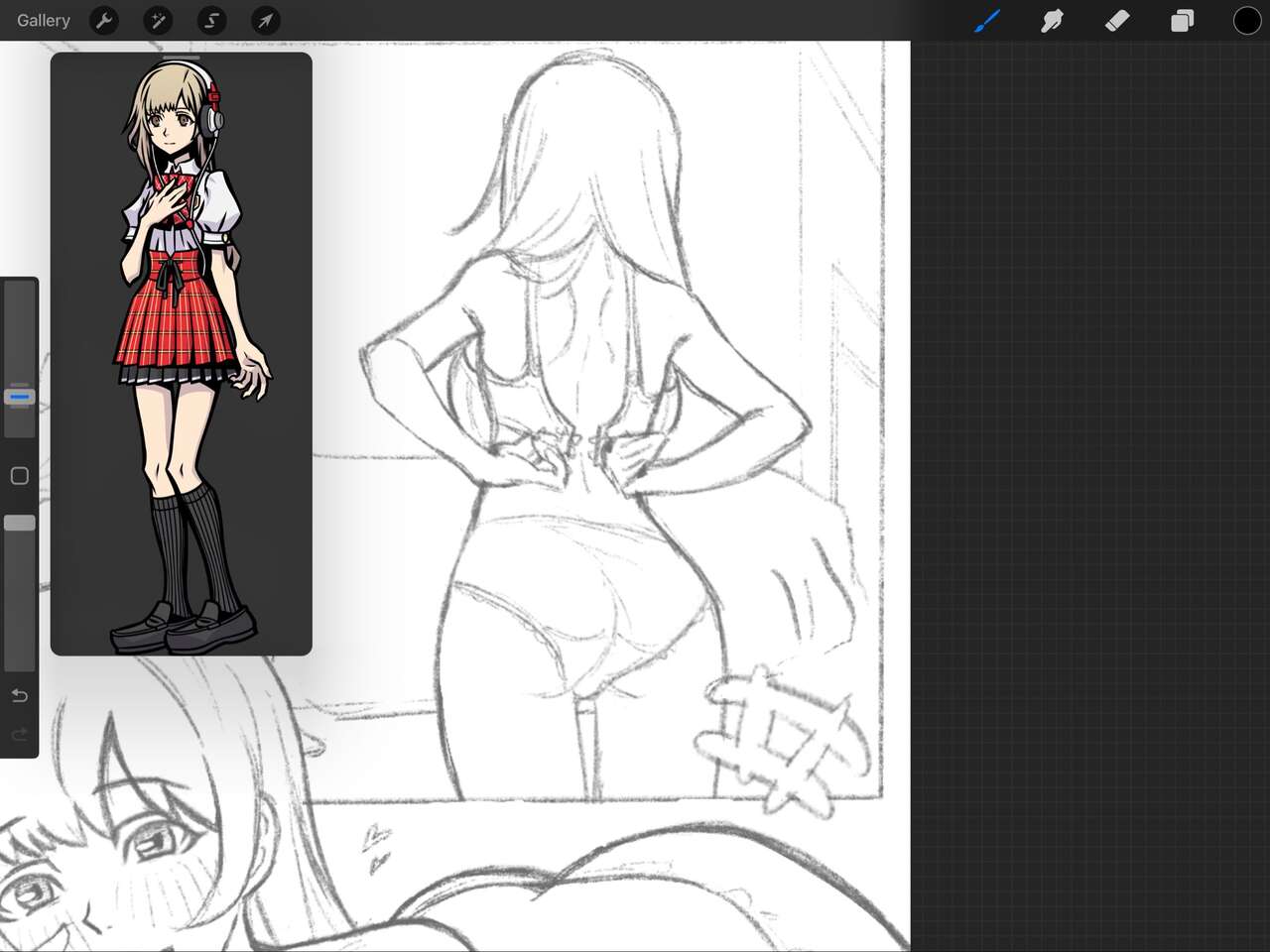The image size is (1270, 952).
Task: Select the Smudge tool
Action: 1052,20
